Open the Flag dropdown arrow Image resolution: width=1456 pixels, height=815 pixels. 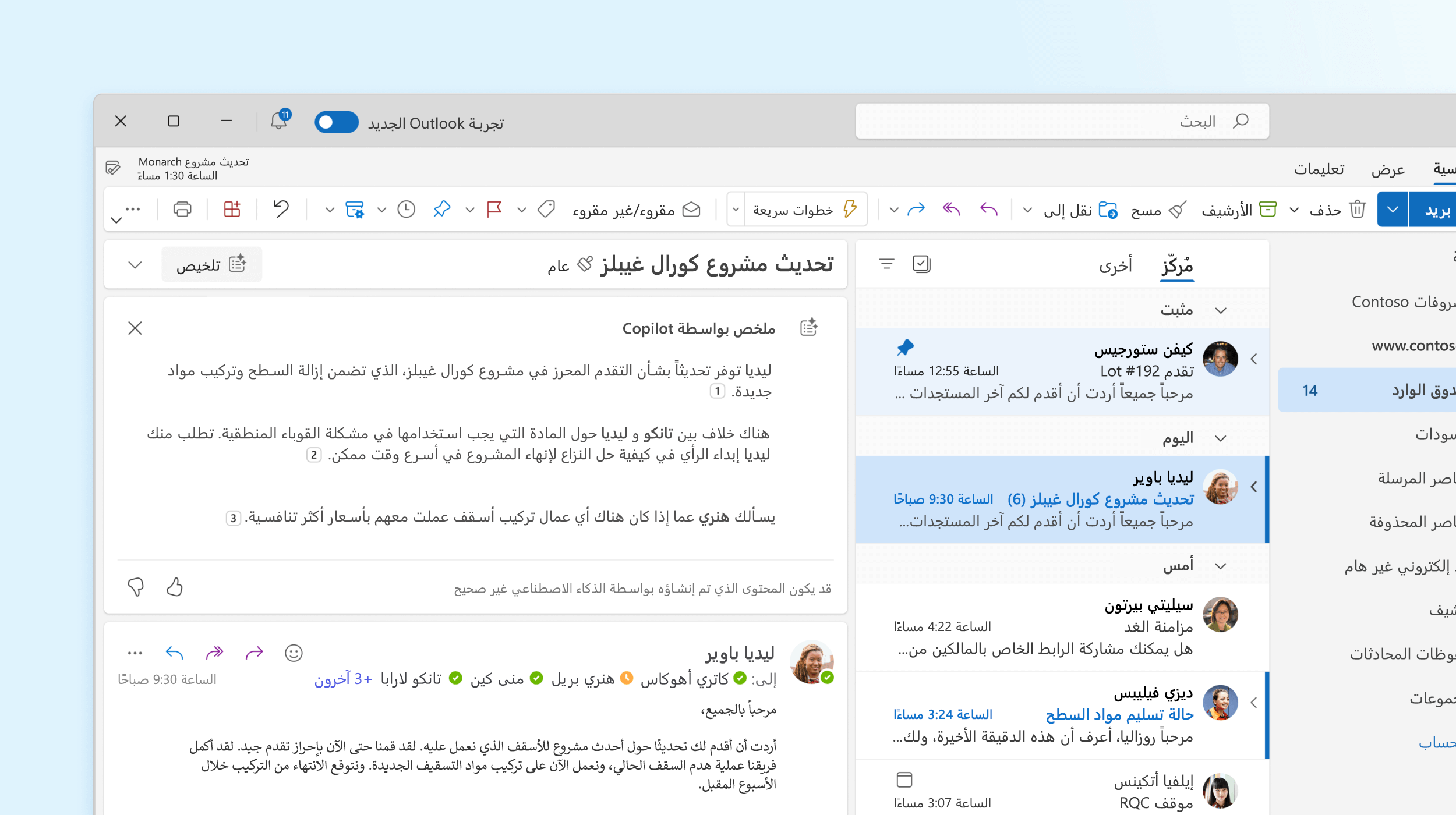470,210
